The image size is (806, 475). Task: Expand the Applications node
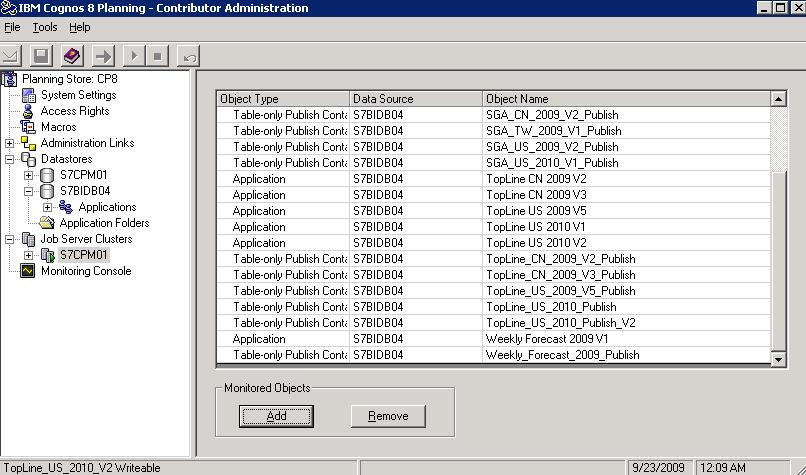click(x=47, y=207)
